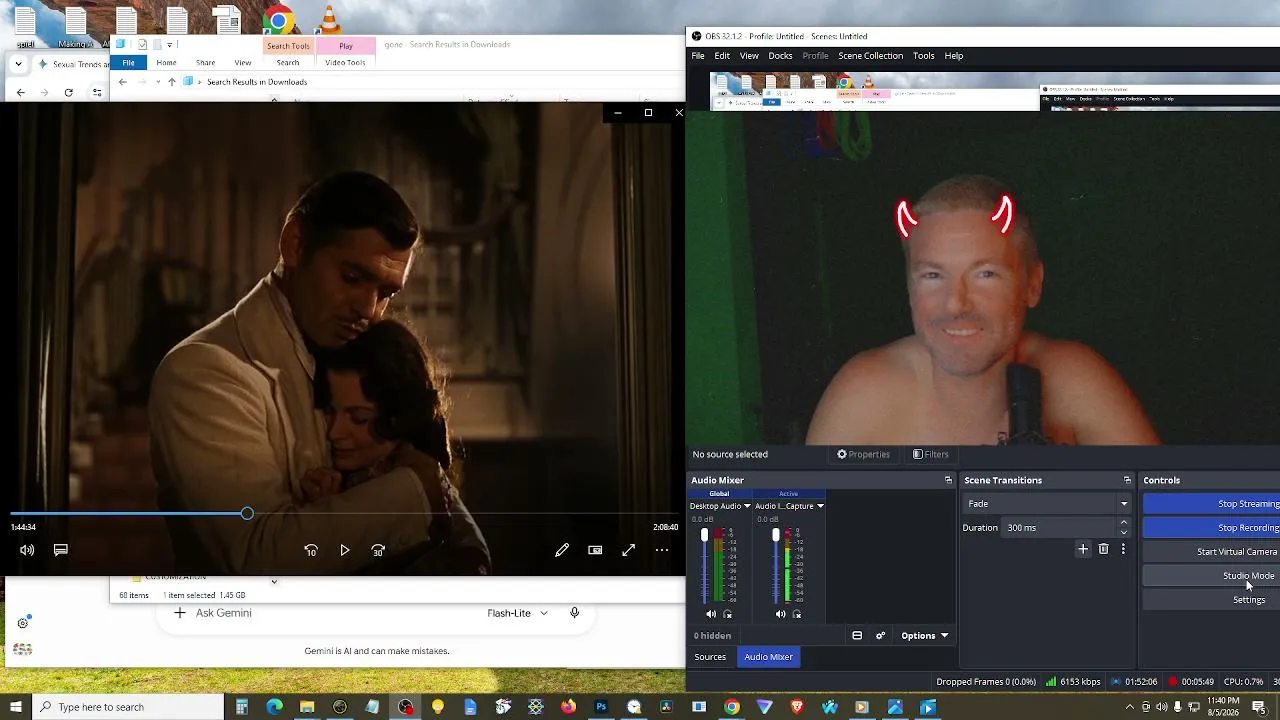Open source Properties button in OBS
Image resolution: width=1280 pixels, height=720 pixels.
[x=863, y=454]
